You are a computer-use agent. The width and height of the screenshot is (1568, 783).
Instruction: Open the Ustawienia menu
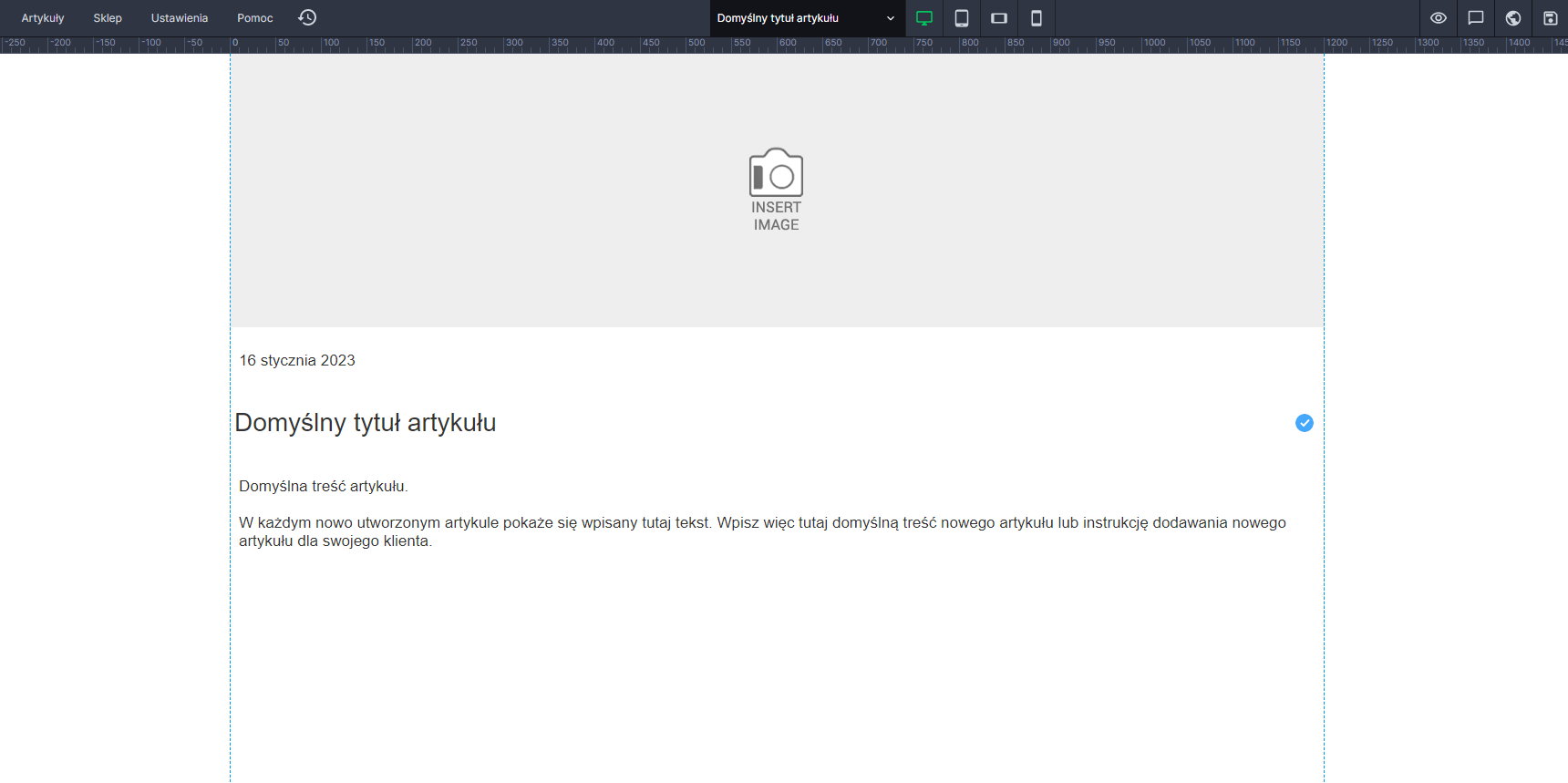(180, 18)
